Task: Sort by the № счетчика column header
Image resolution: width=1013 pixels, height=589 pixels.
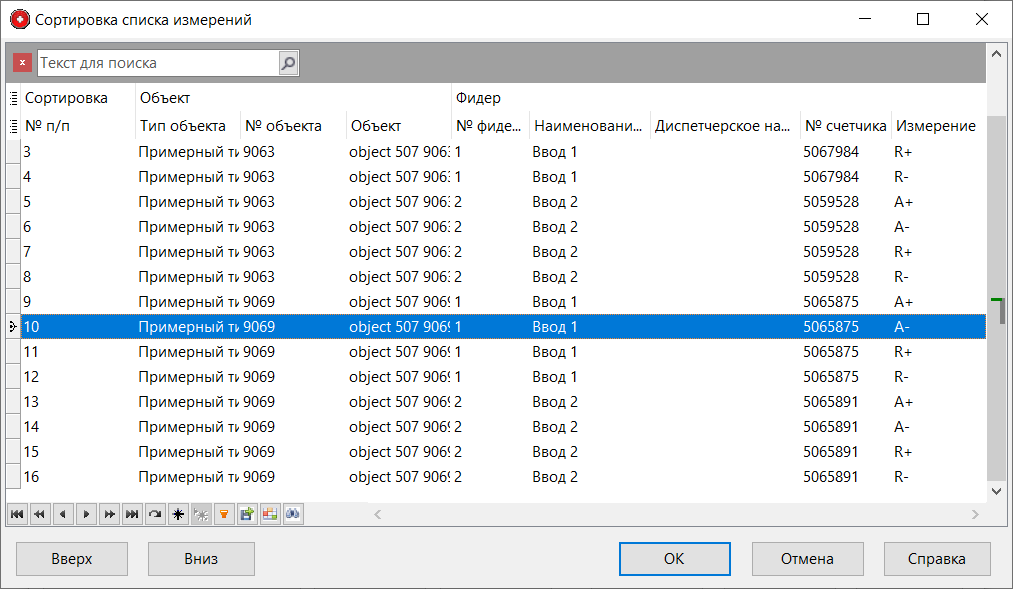Action: click(844, 125)
